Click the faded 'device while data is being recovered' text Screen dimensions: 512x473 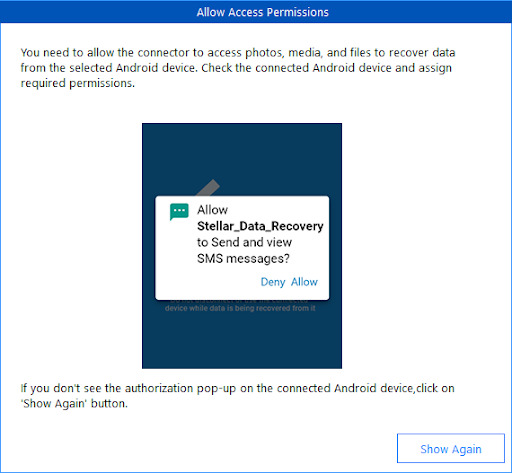pos(240,308)
